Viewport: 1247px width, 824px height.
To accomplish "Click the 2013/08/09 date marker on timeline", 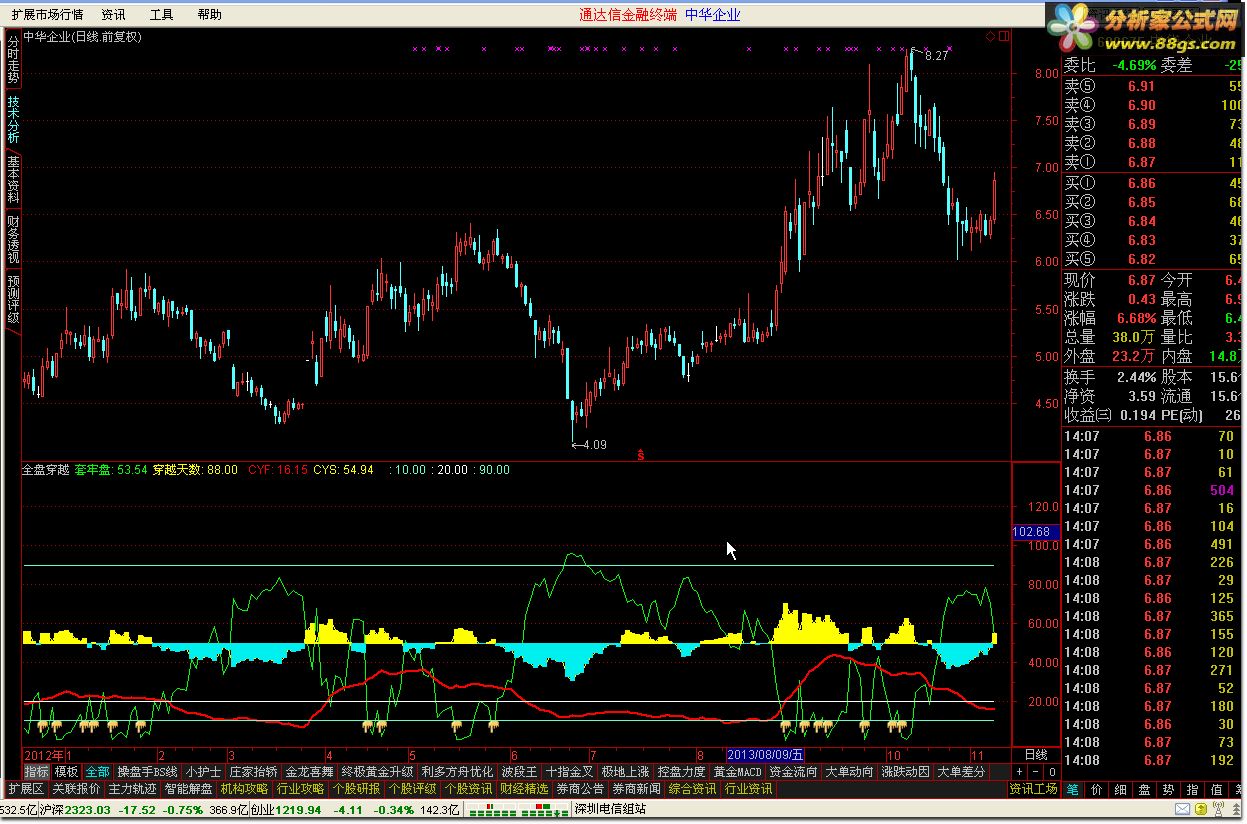I will (766, 754).
